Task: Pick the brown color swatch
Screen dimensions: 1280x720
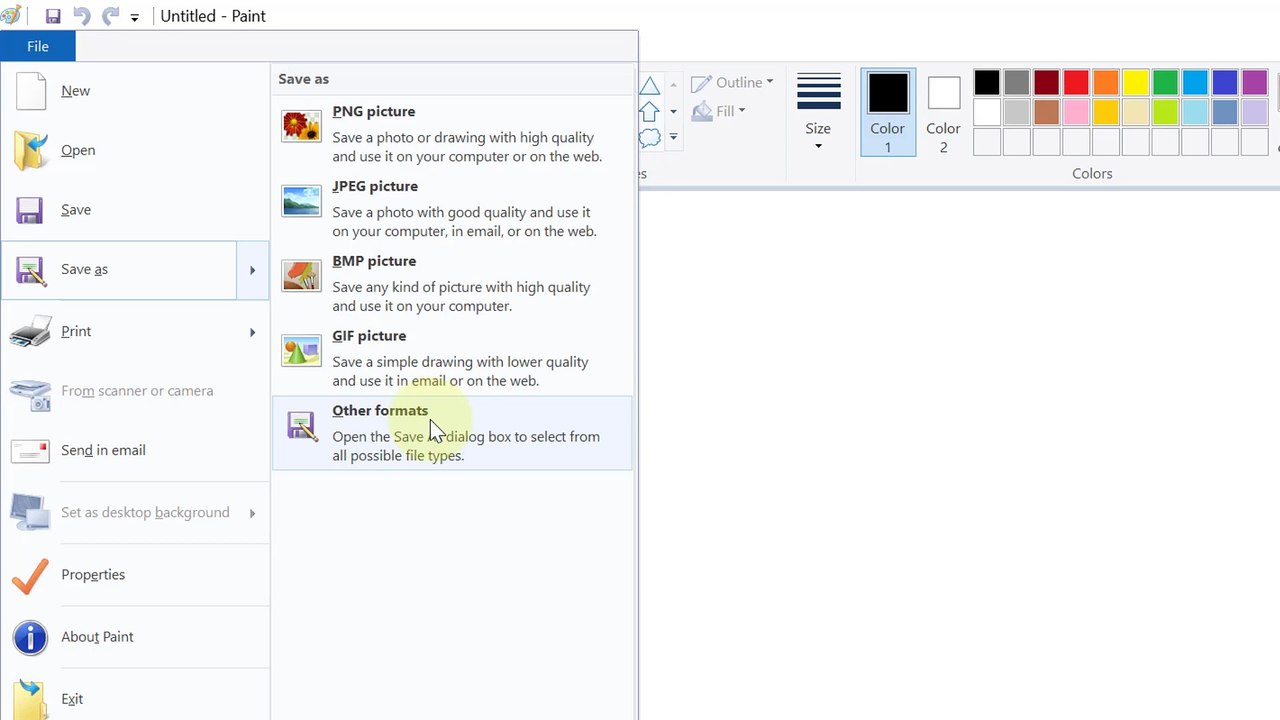Action: tap(1046, 111)
